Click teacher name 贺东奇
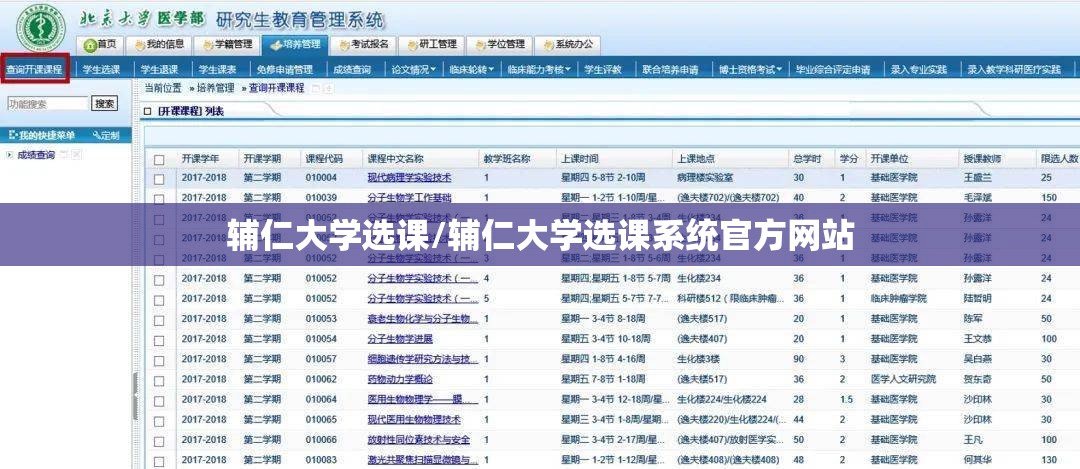The width and height of the screenshot is (1080, 469). [x=977, y=379]
